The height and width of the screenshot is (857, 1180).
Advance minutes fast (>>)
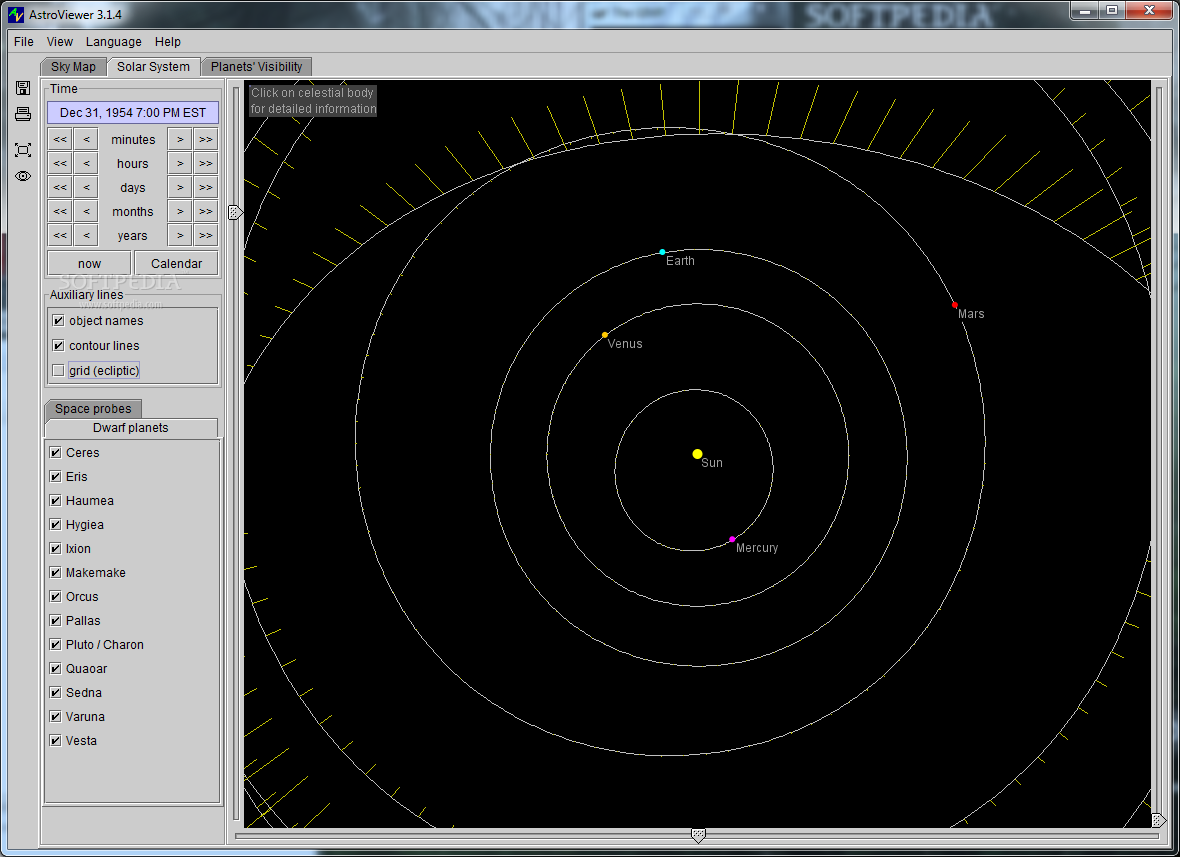206,139
